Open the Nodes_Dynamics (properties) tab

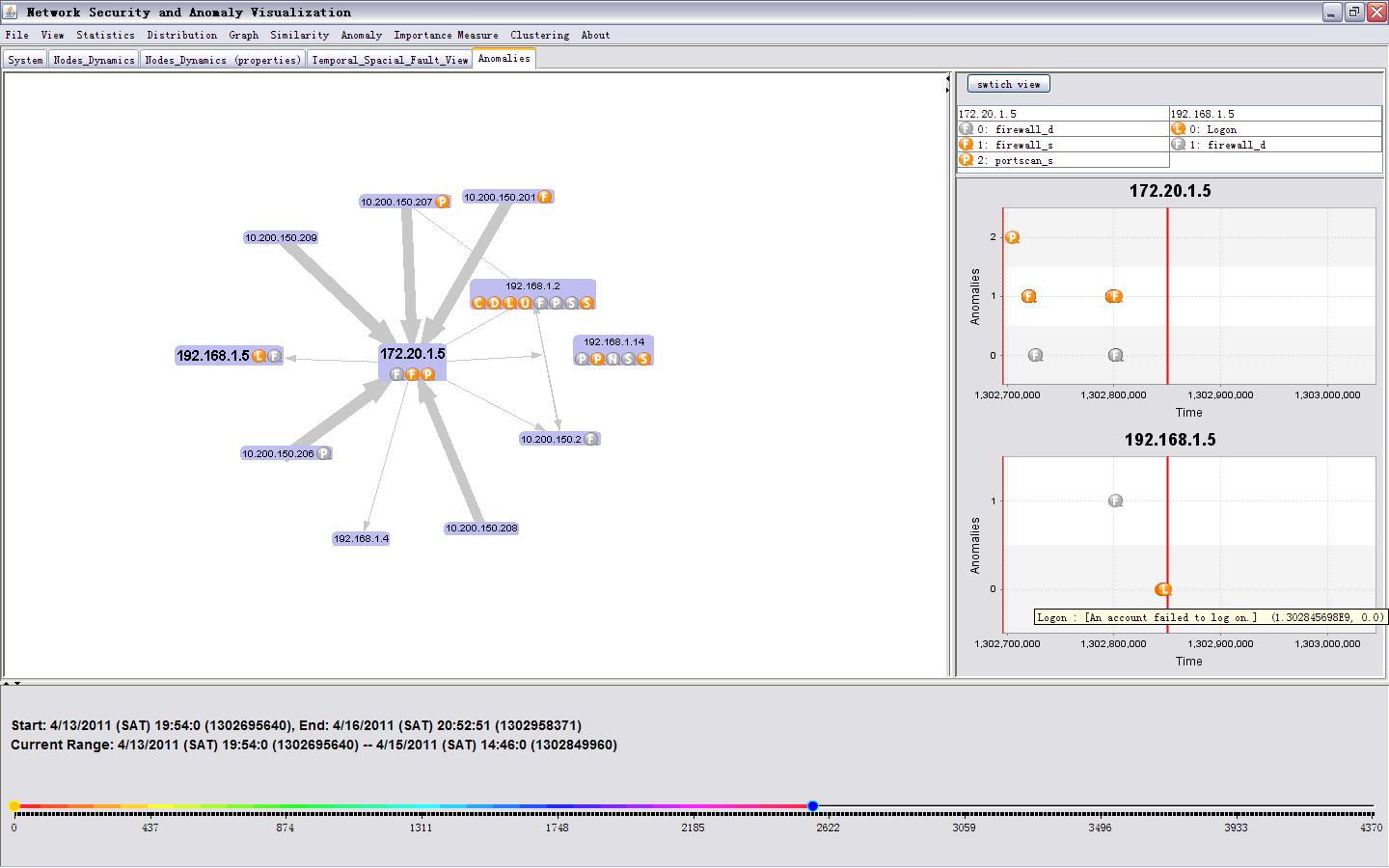tap(223, 60)
